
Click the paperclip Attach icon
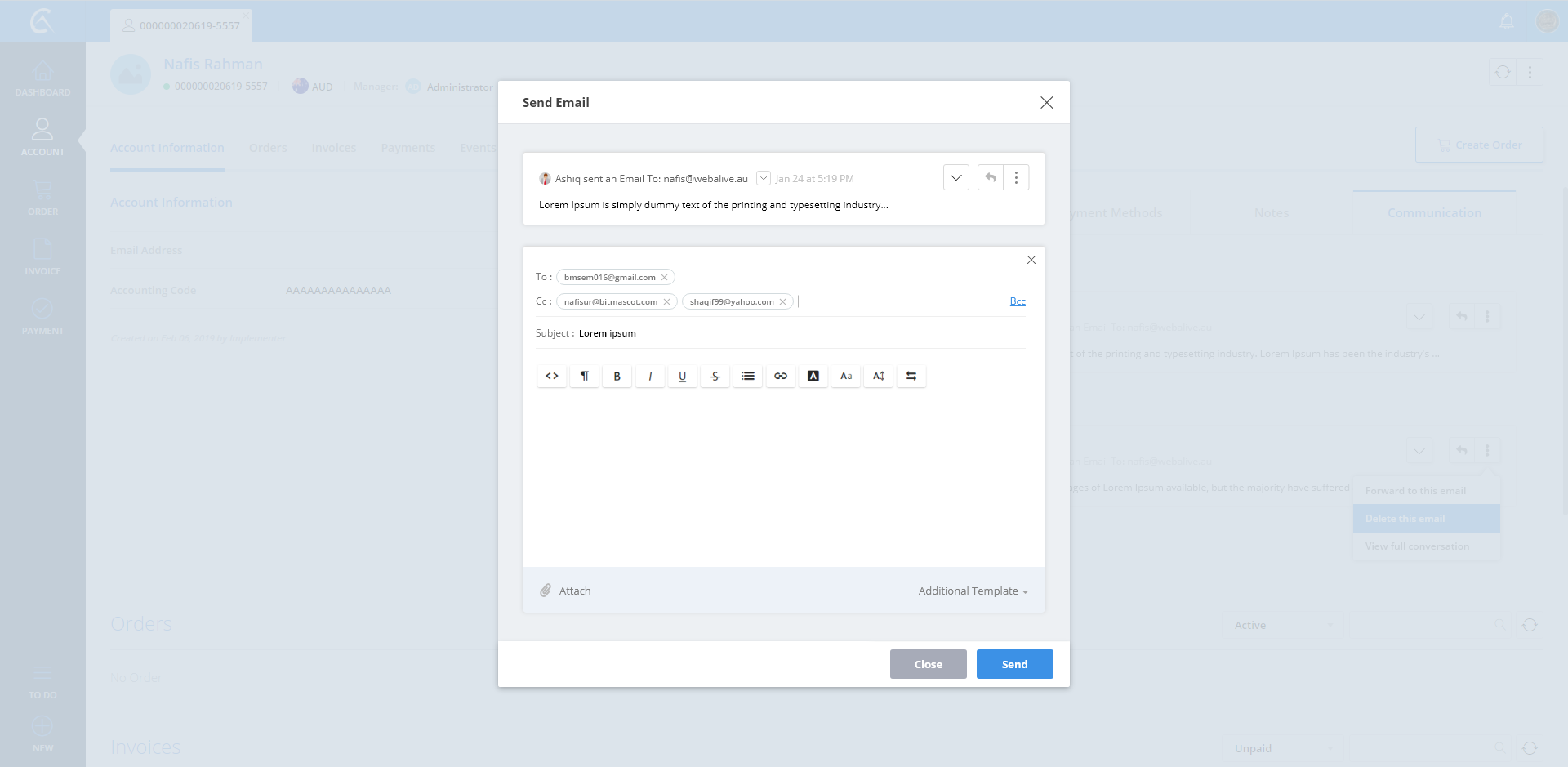coord(546,591)
